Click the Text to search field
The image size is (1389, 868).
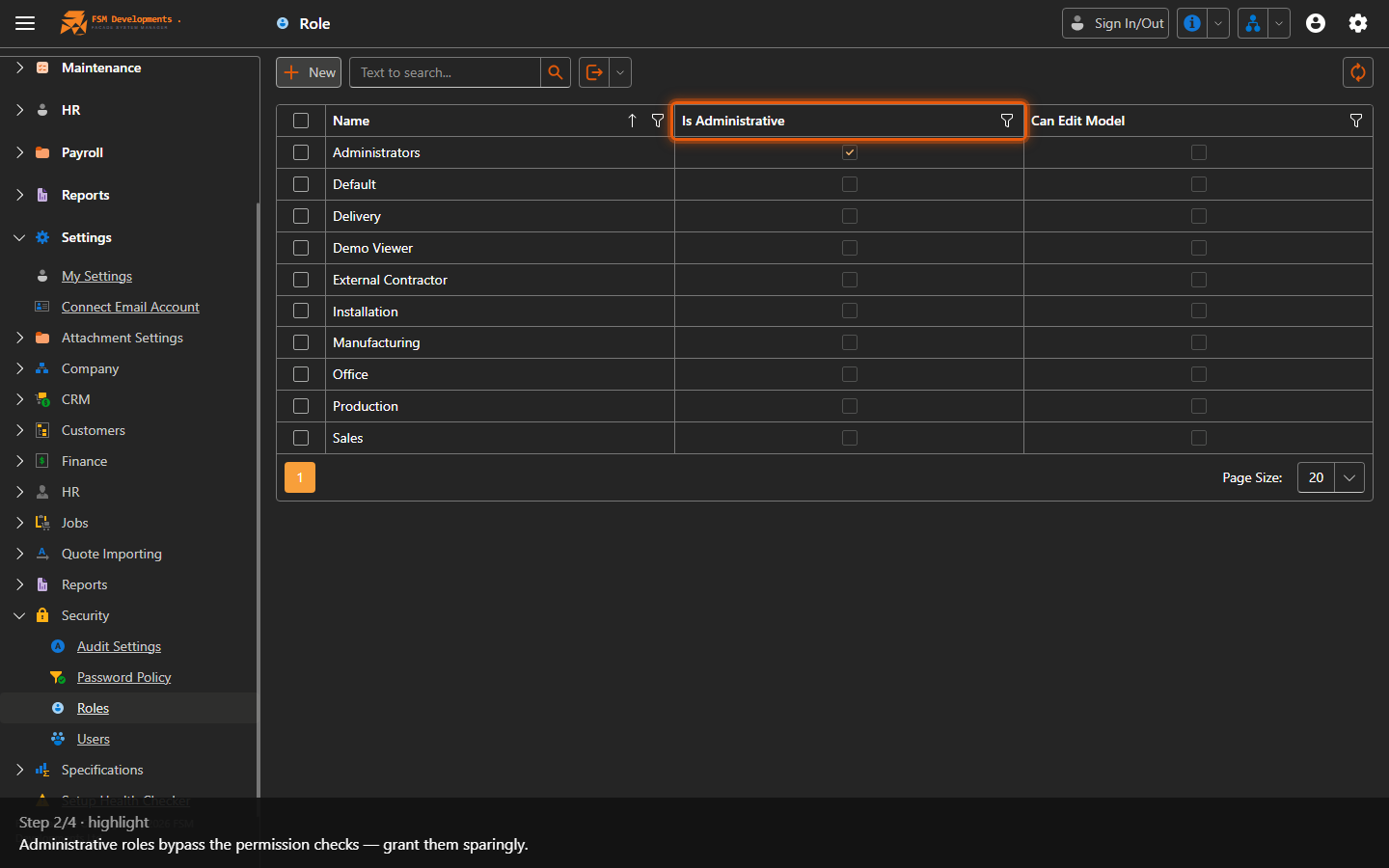pyautogui.click(x=445, y=72)
